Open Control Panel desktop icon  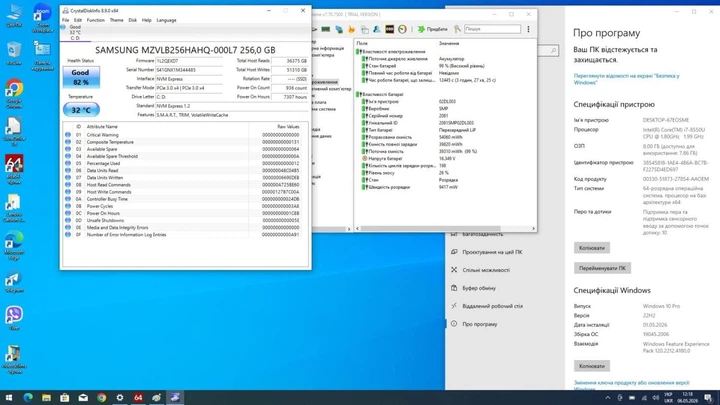pyautogui.click(x=42, y=55)
